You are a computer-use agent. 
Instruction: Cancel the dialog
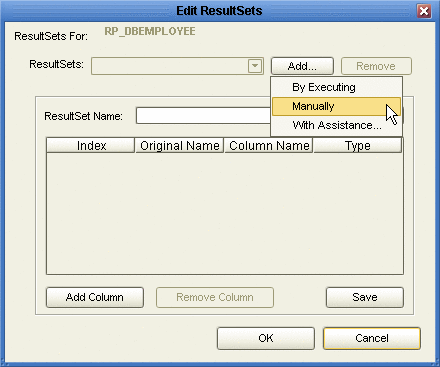click(x=372, y=338)
